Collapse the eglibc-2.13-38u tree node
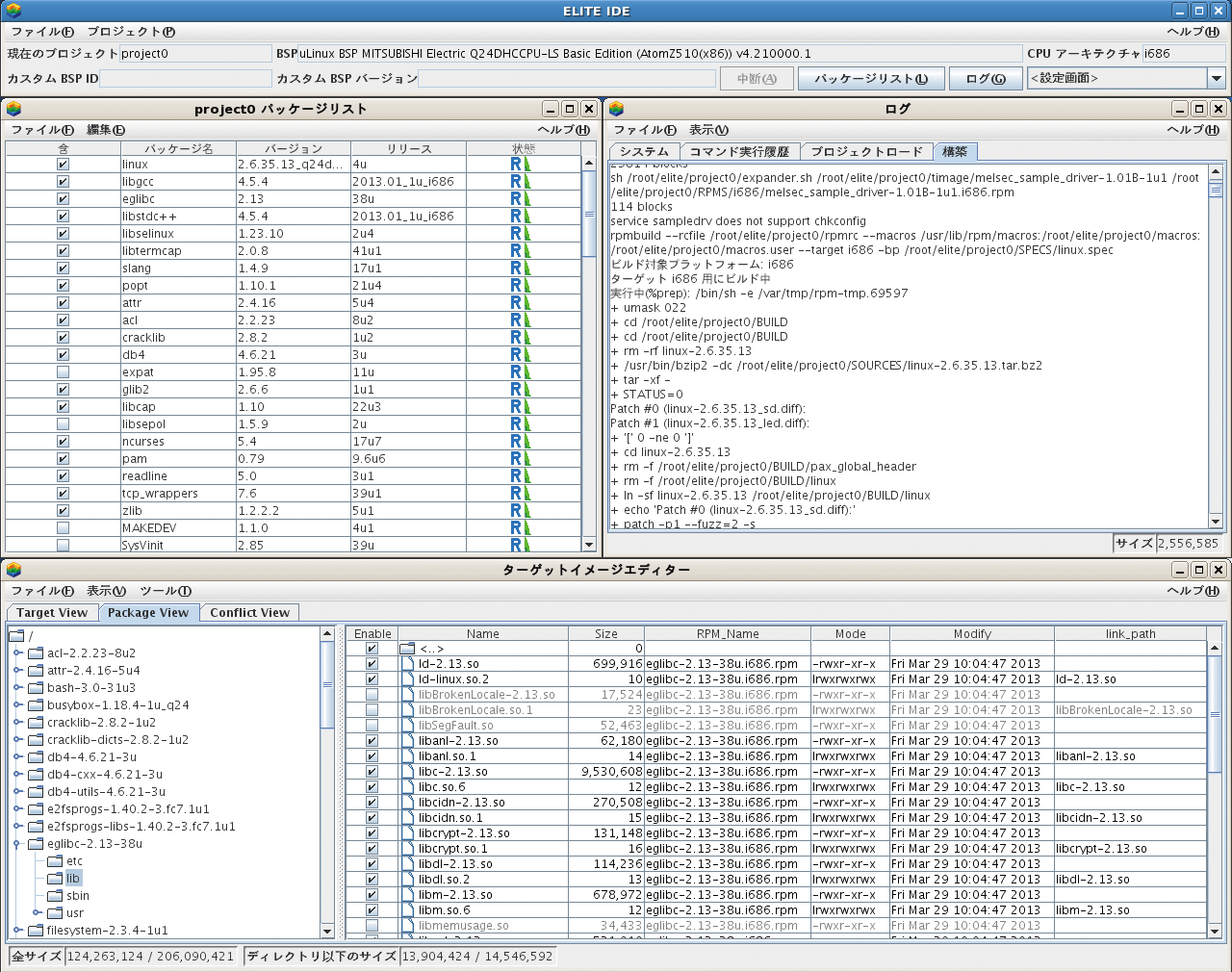This screenshot has width=1232, height=972. (17, 844)
